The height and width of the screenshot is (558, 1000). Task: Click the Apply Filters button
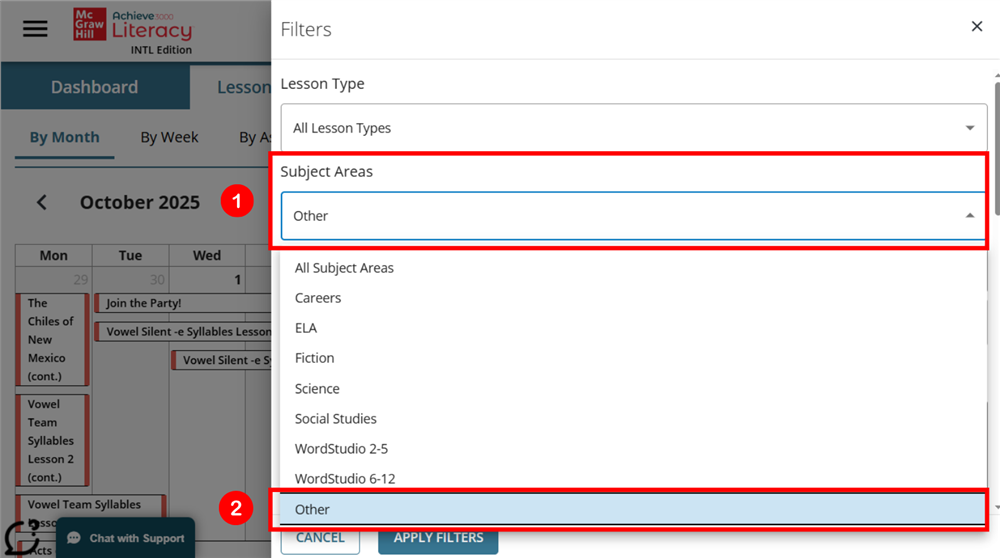point(438,538)
